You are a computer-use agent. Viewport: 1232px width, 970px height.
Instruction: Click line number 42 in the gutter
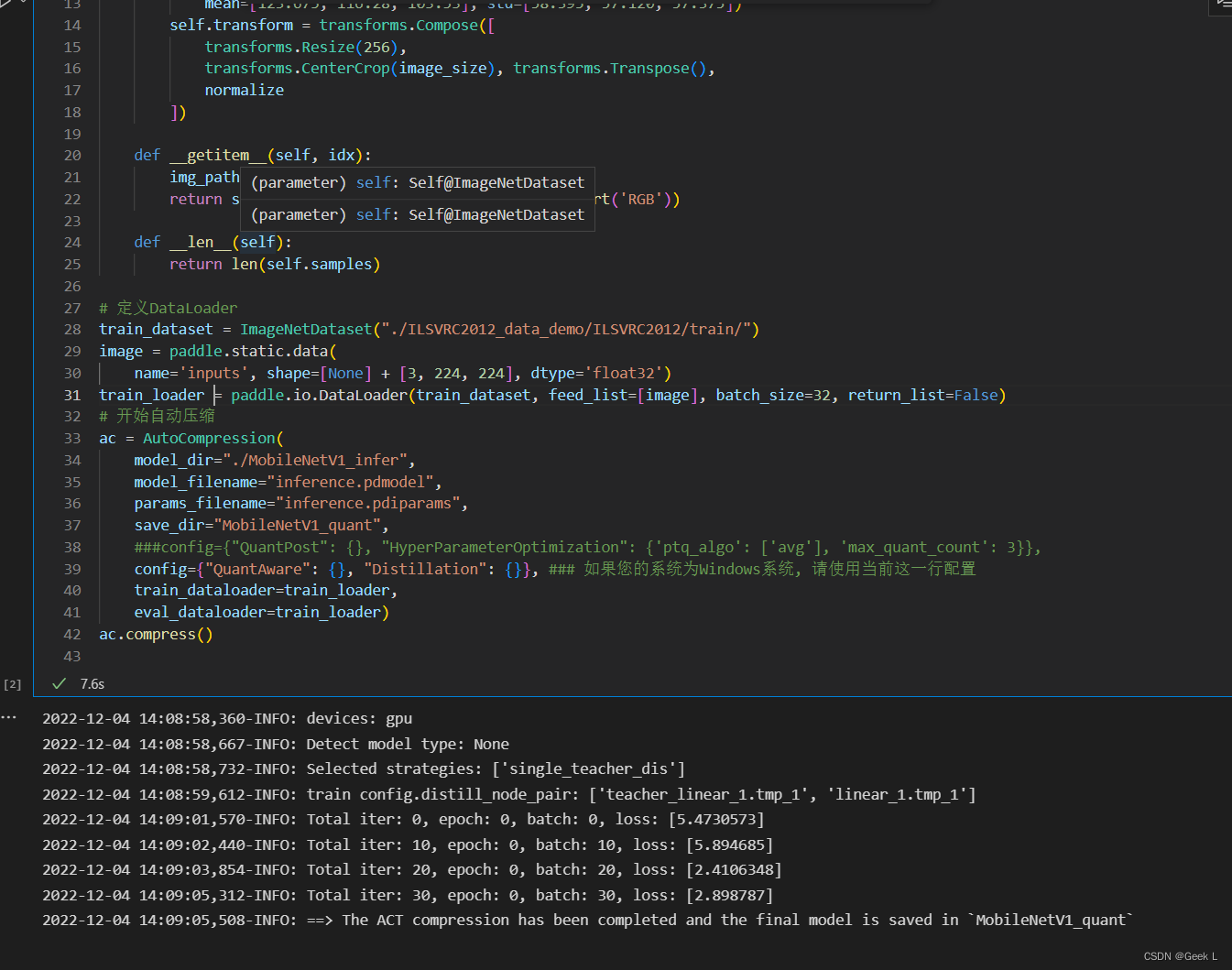[x=72, y=634]
